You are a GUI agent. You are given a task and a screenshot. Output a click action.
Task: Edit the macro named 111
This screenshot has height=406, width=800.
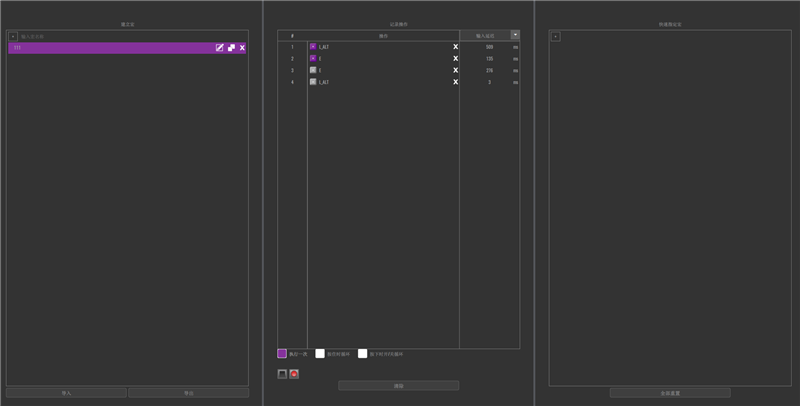tap(219, 47)
